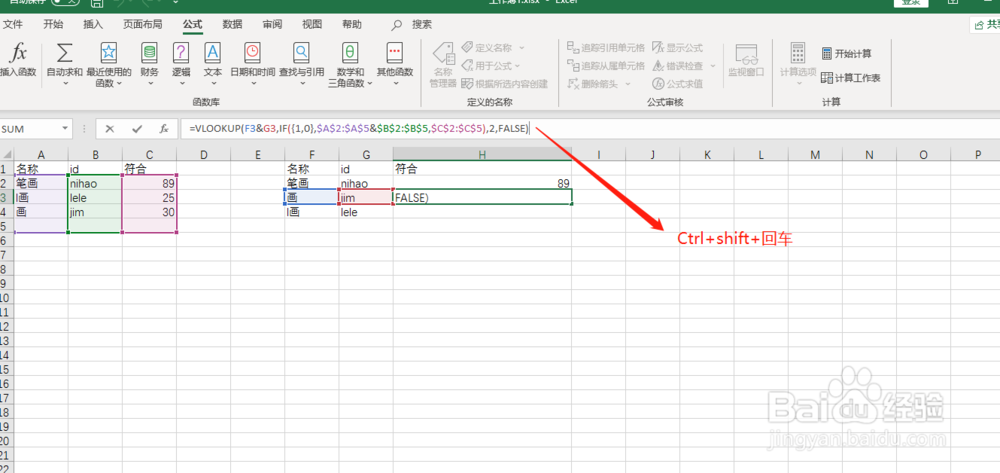The image size is (1000, 473).
Task: Open the Financial (财务) functions icon
Action: (149, 53)
